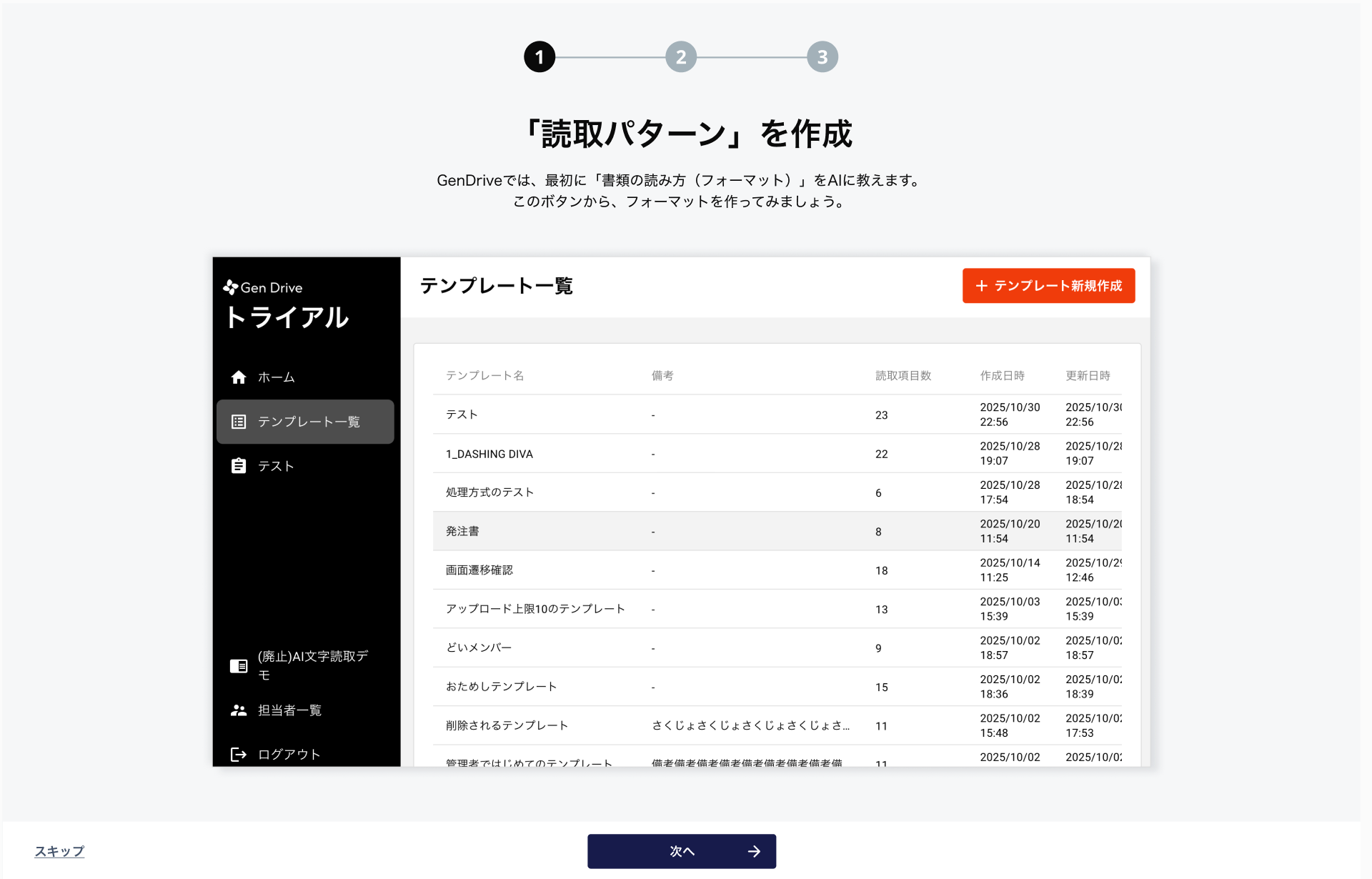1372x879 pixels.
Task: Click the スキップ link
Action: click(x=59, y=851)
